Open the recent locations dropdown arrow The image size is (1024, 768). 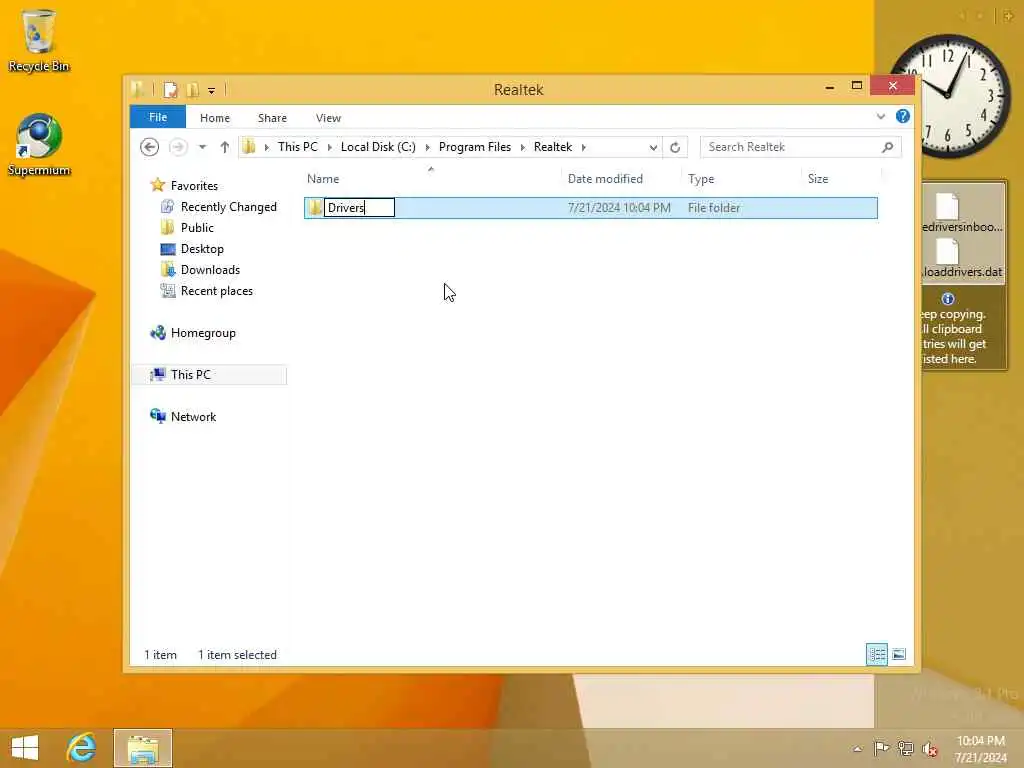pos(202,147)
